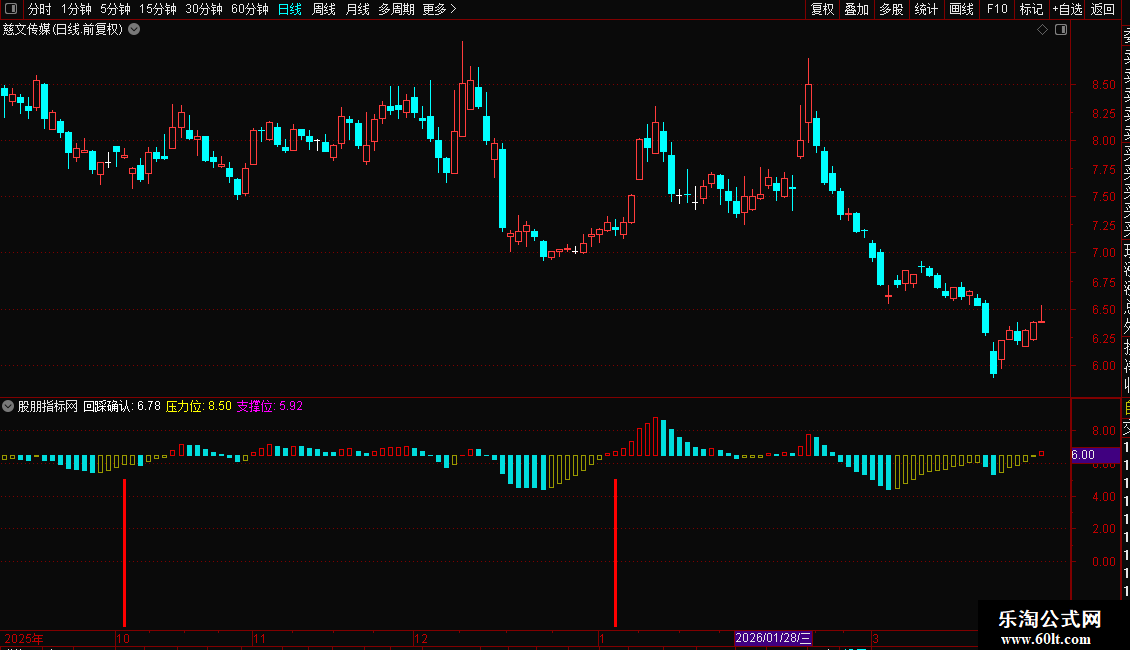
Task: Click the 2026/01/28/三 date marker
Action: [773, 638]
